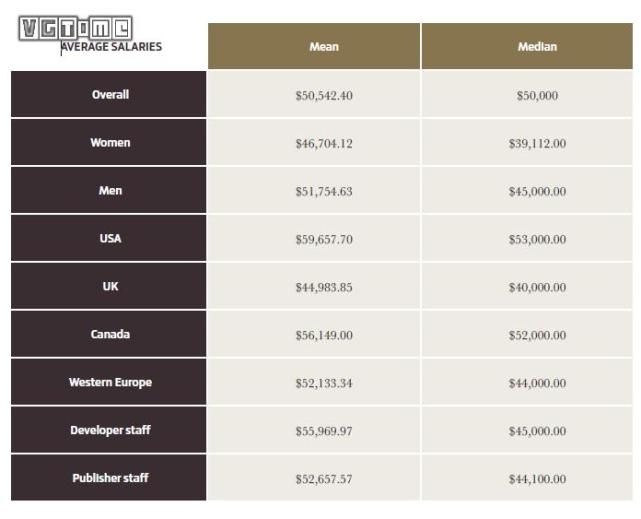Click the UK mean value $44,983.85
641x519 pixels.
[x=324, y=287]
